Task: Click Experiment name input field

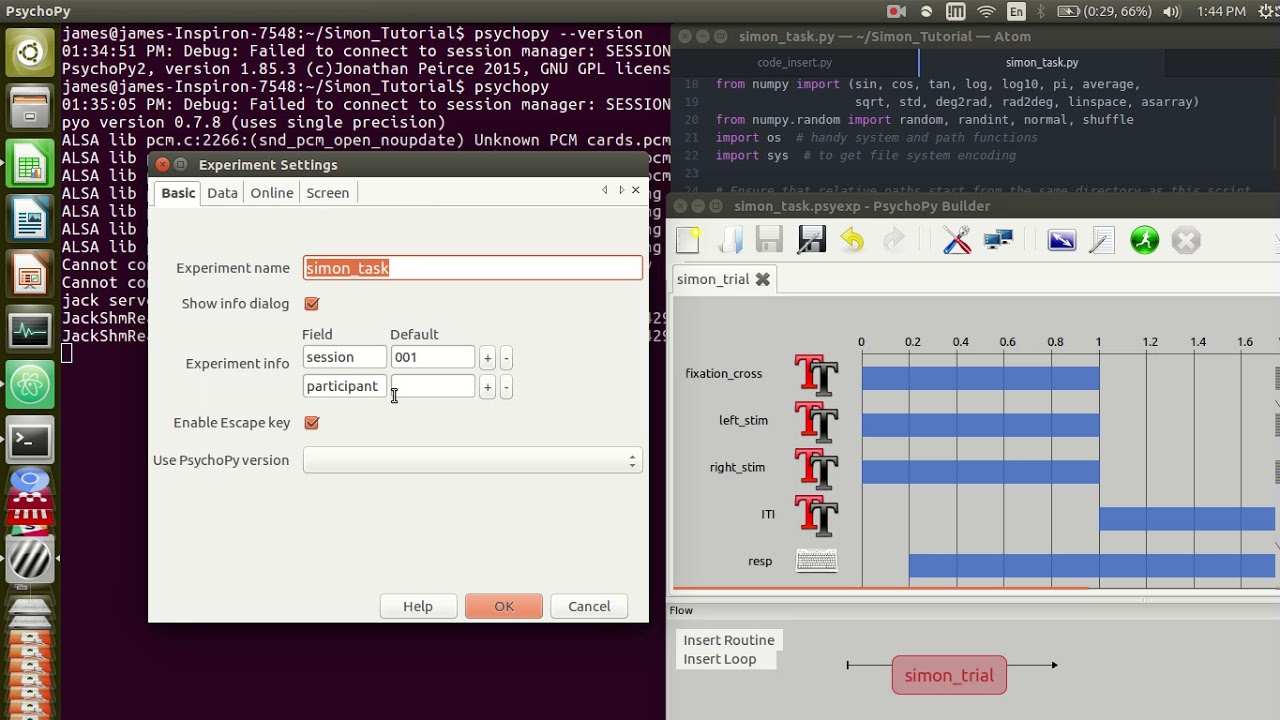Action: [x=473, y=268]
